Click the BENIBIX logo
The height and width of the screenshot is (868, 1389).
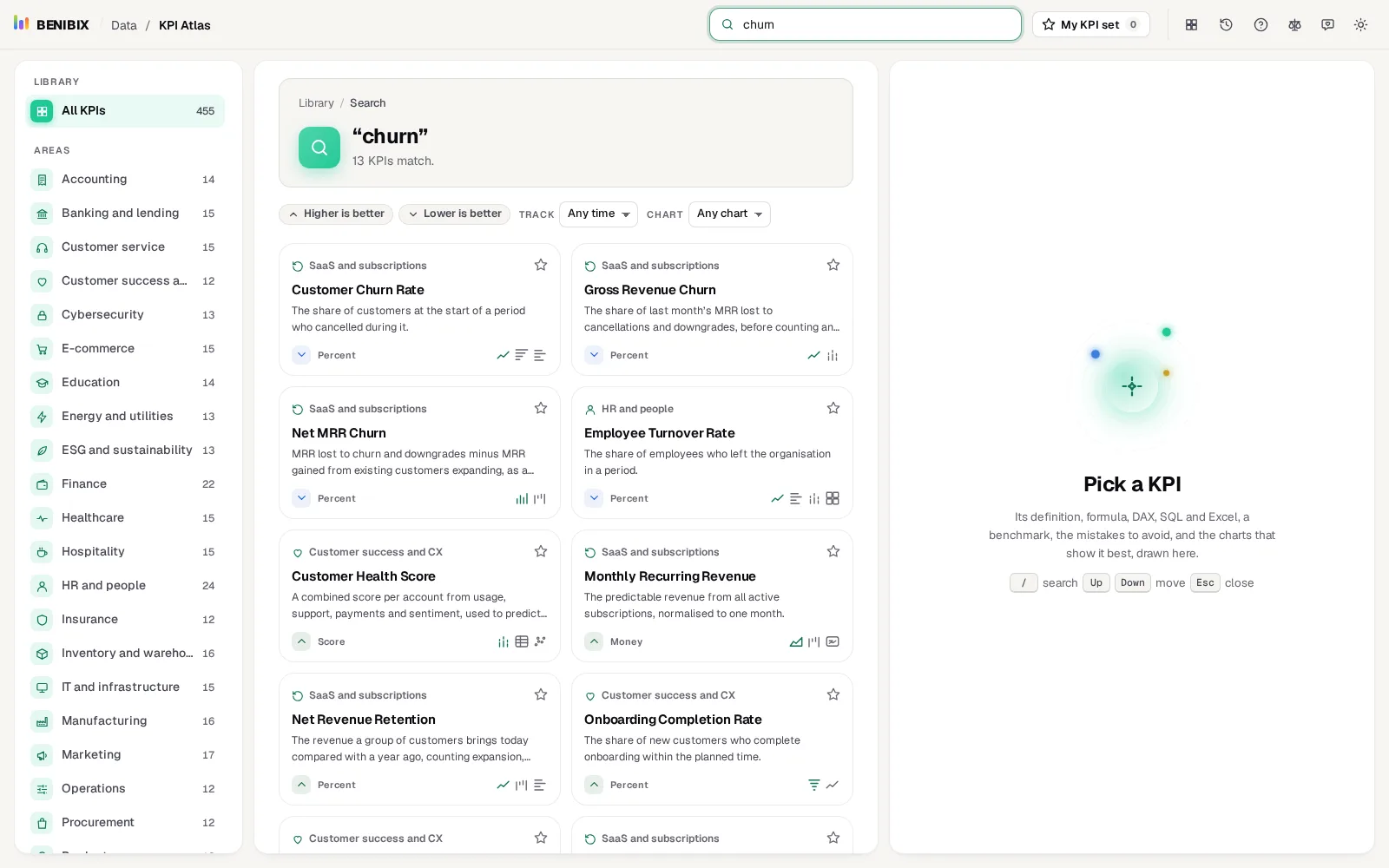pos(51,24)
